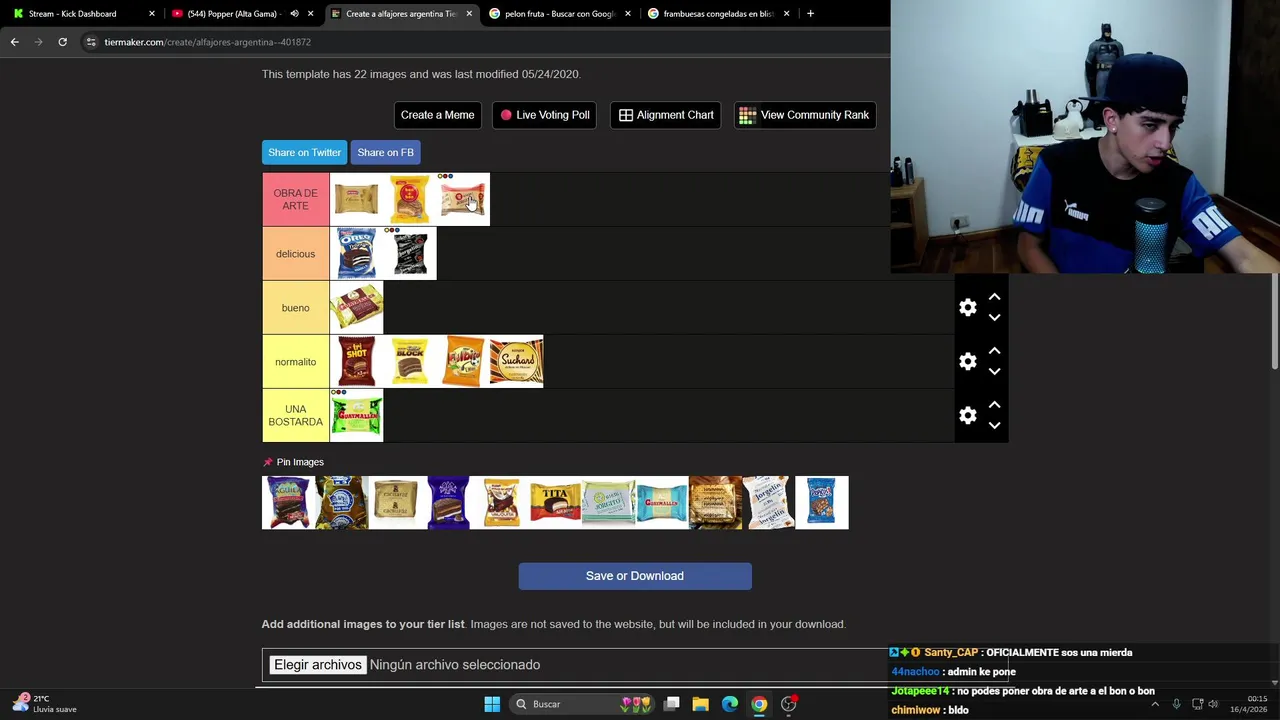This screenshot has width=1280, height=720.
Task: View site information icon in address bar
Action: pos(91,42)
